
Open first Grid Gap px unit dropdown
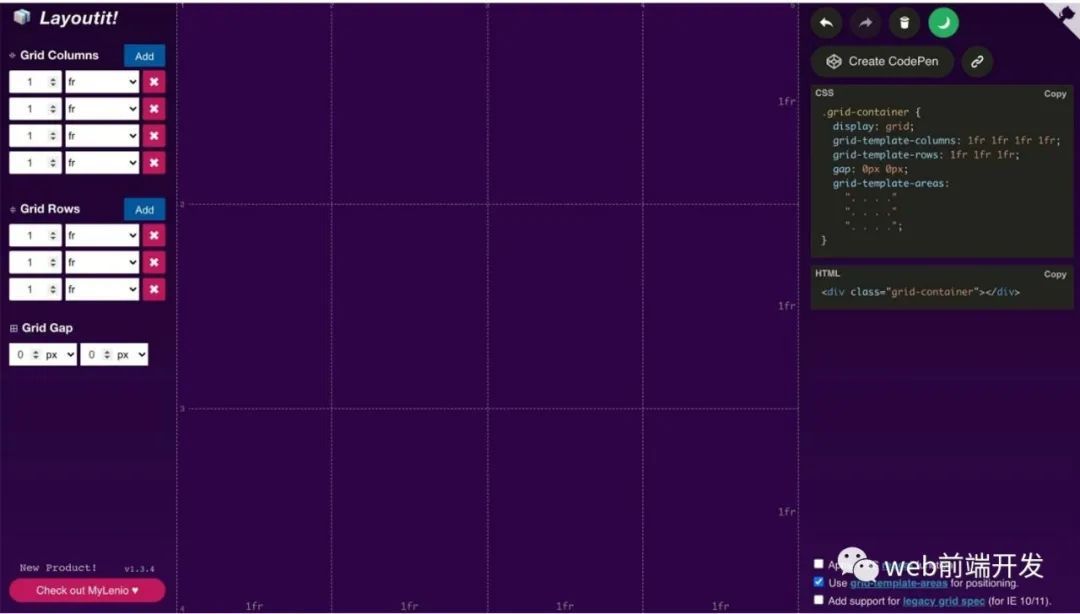click(x=59, y=355)
